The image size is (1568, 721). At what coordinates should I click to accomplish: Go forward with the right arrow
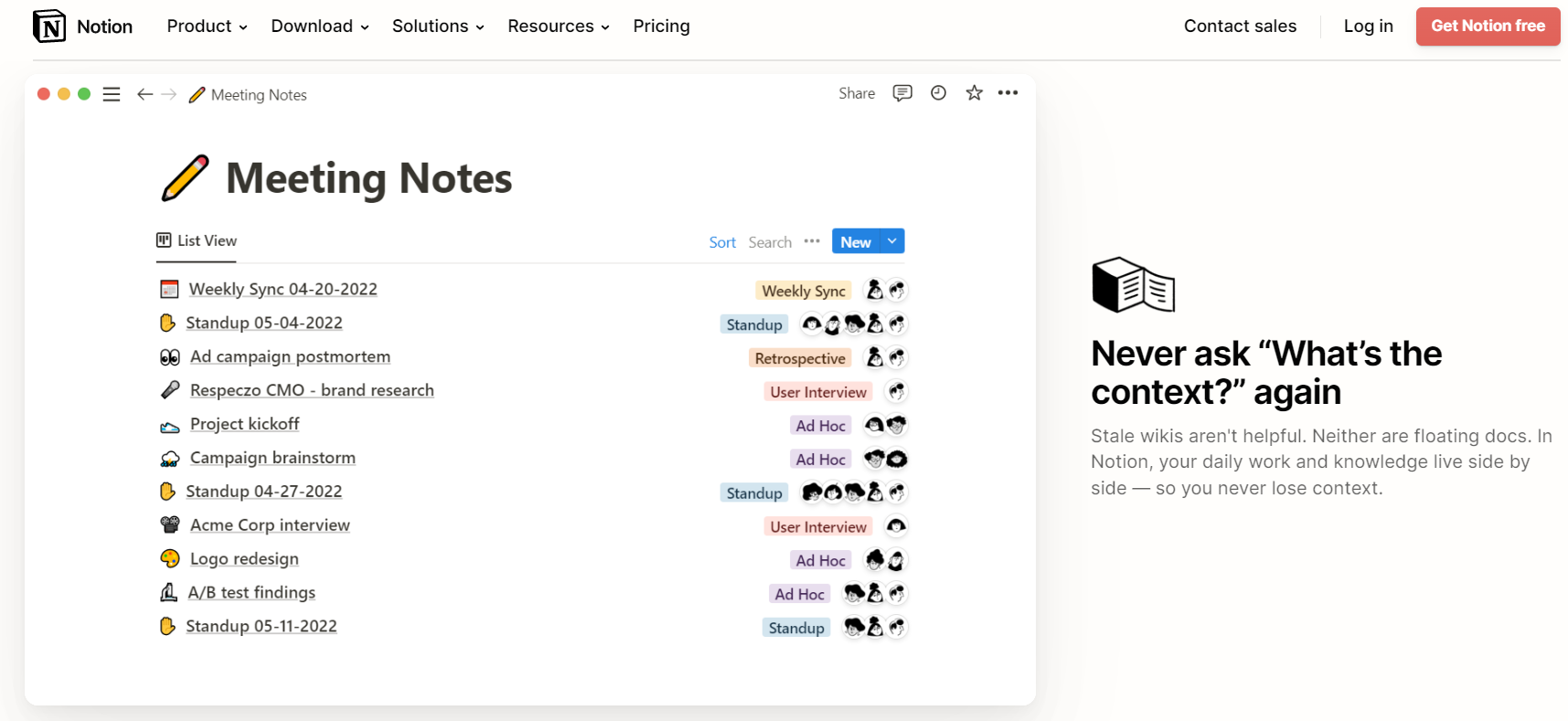tap(169, 94)
